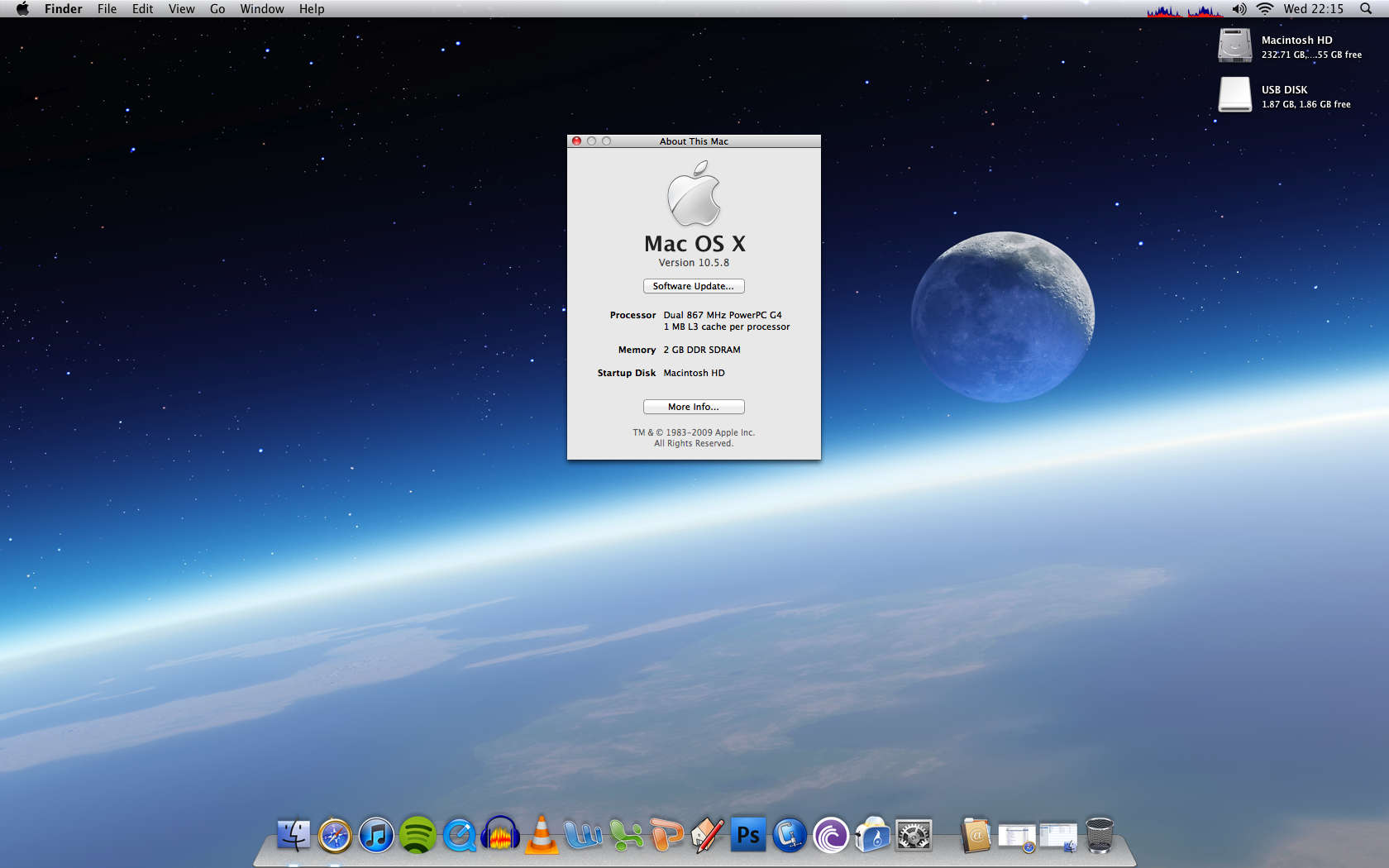Click the Software Update... button
Viewport: 1389px width, 868px height.
coord(694,286)
